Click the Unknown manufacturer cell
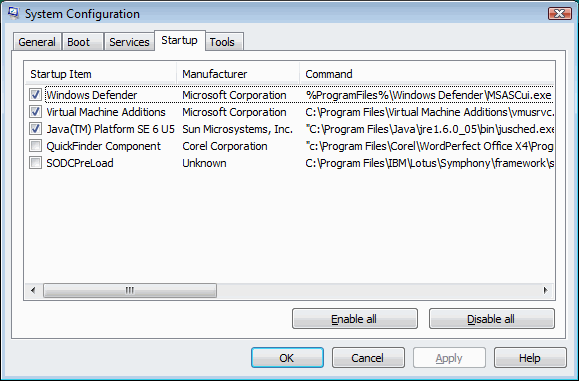The image size is (579, 381). 204,163
